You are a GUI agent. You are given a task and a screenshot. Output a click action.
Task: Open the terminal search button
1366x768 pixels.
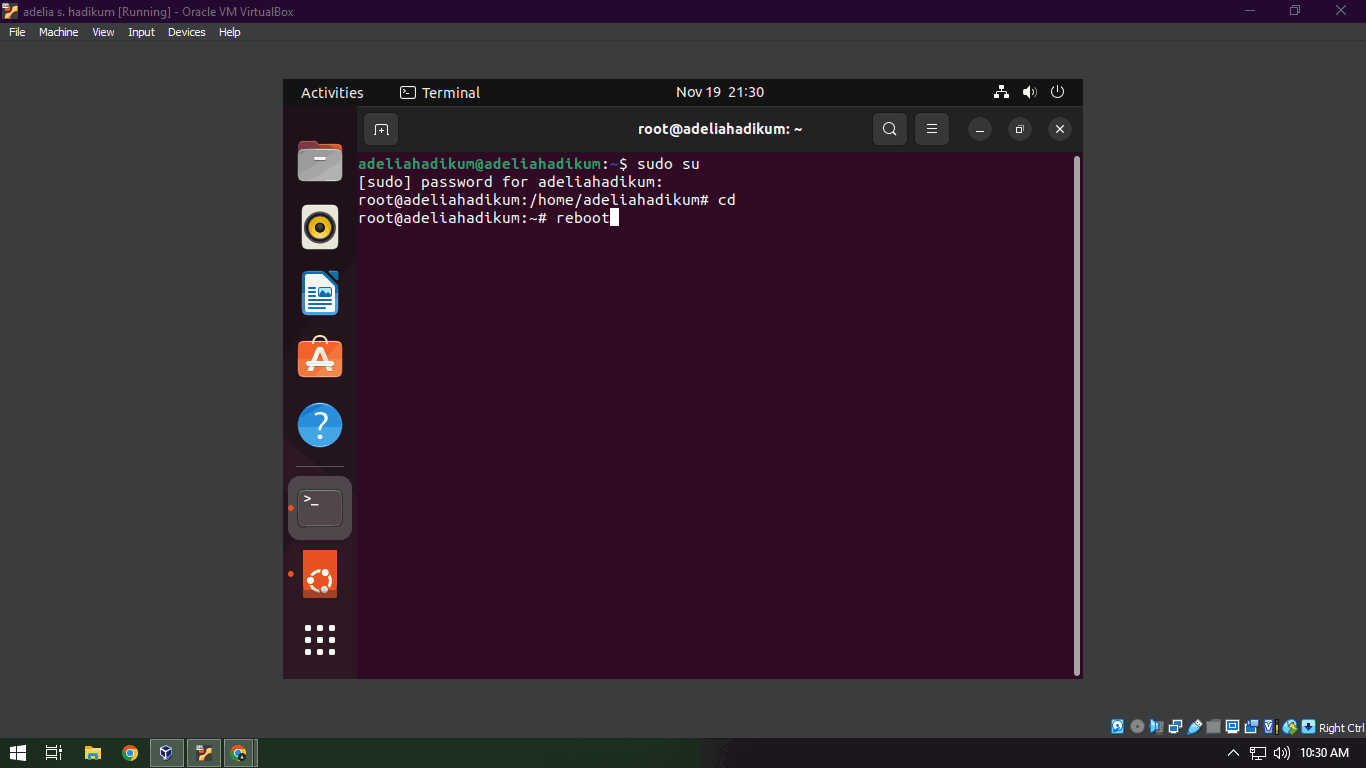tap(890, 129)
